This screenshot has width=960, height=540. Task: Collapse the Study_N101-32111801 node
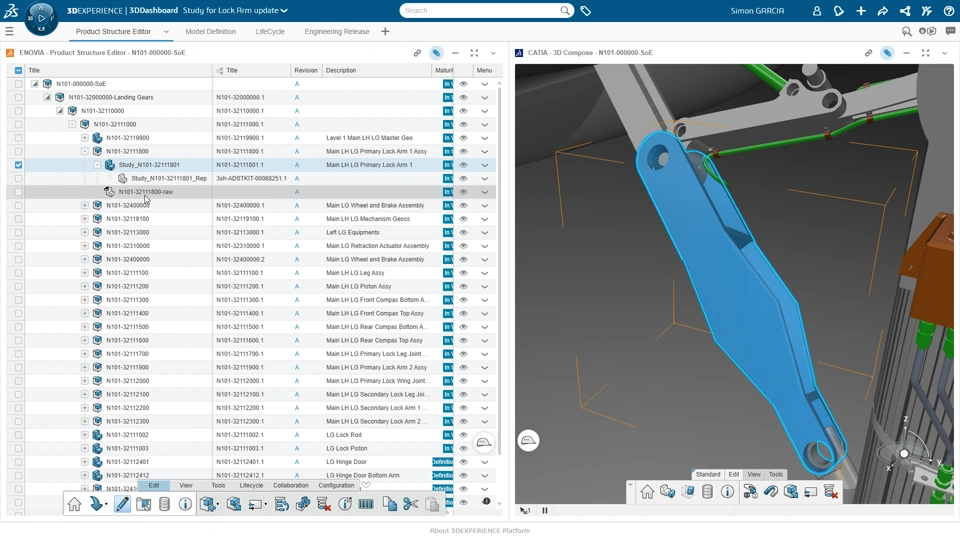point(97,165)
